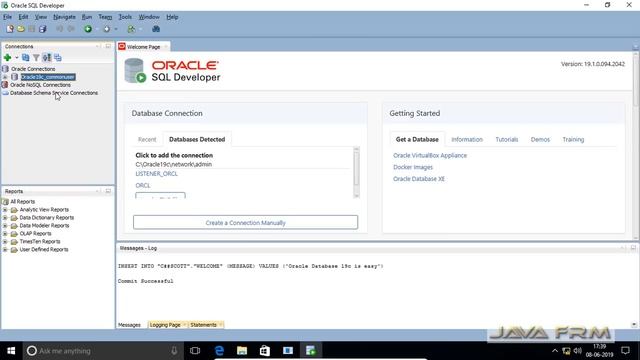Image resolution: width=640 pixels, height=360 pixels.
Task: Open Microsoft Edge from the taskbar
Action: pyautogui.click(x=219, y=351)
